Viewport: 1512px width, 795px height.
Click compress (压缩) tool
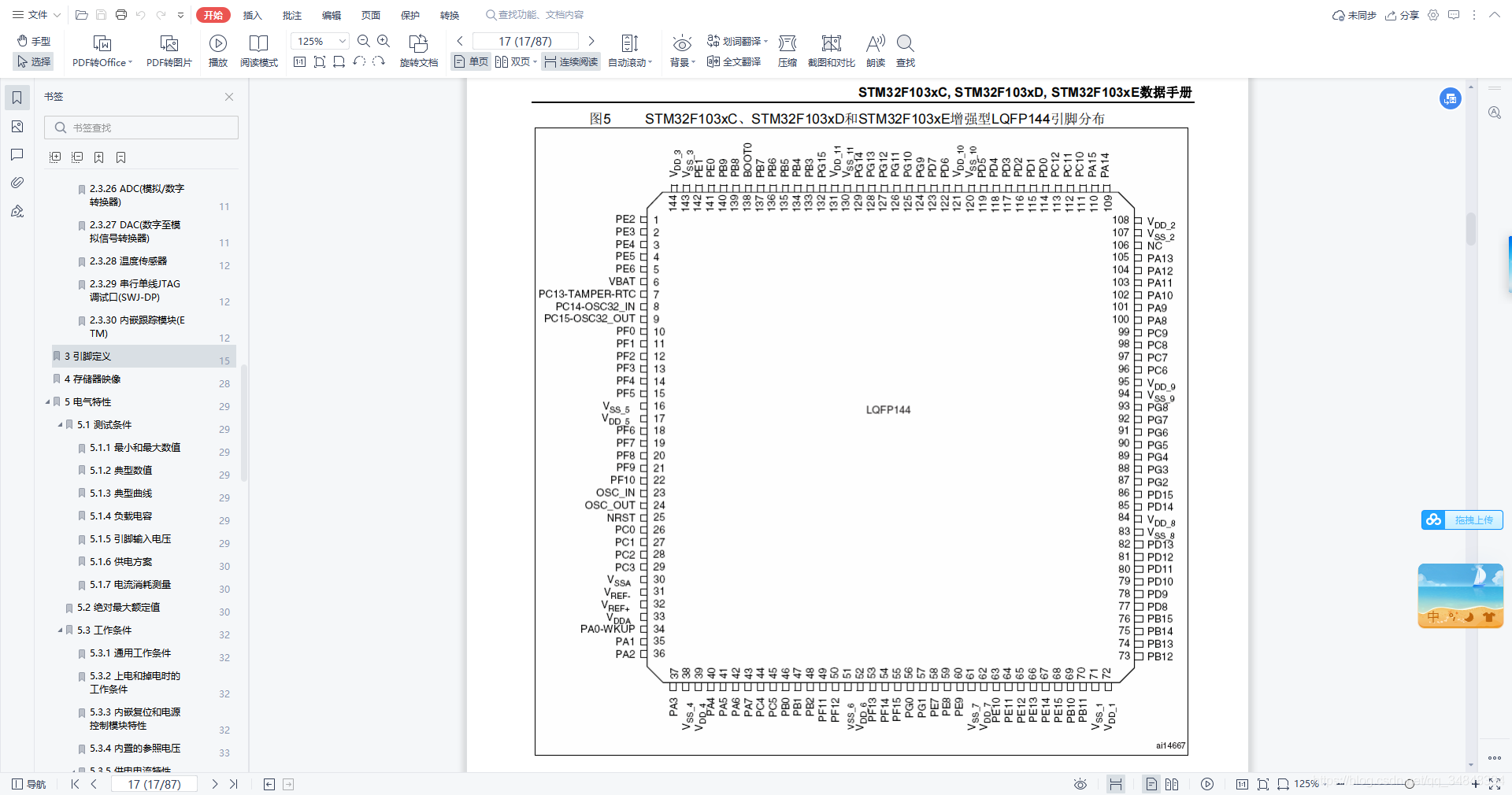787,52
